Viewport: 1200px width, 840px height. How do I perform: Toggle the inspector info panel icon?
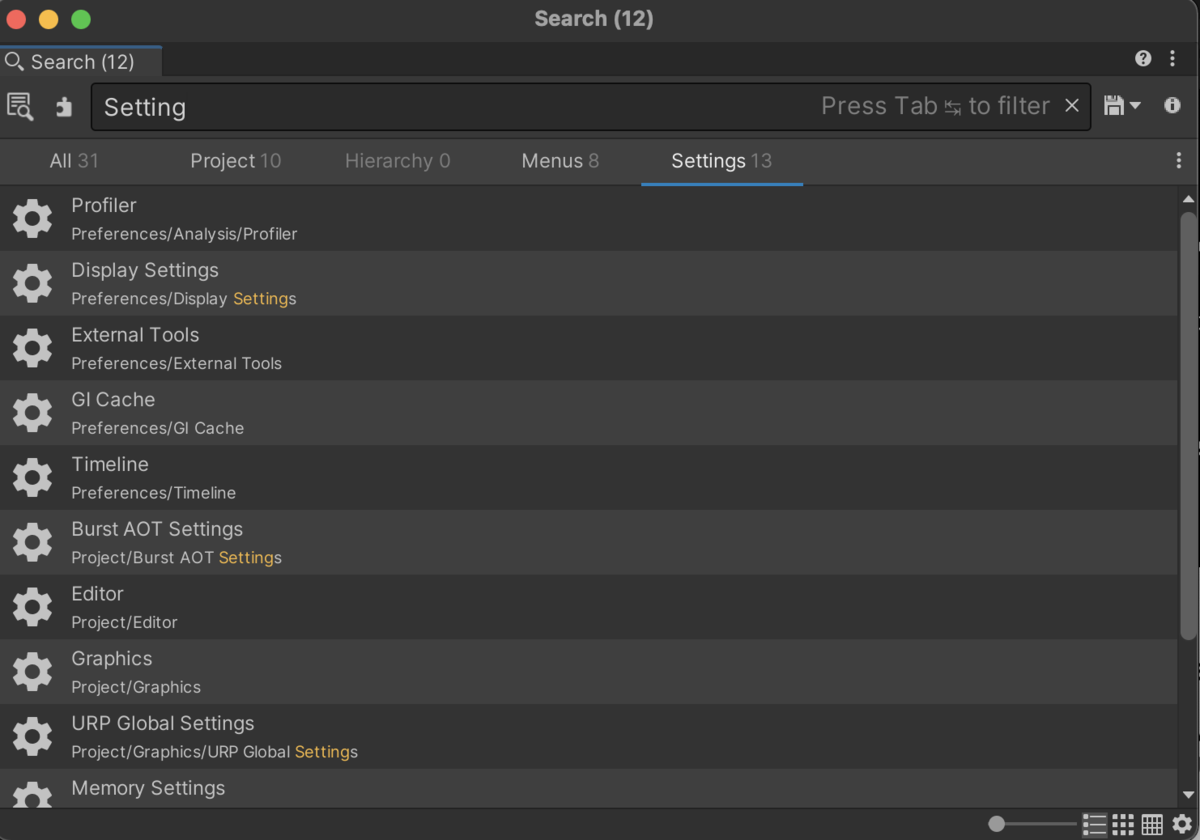tap(1172, 106)
